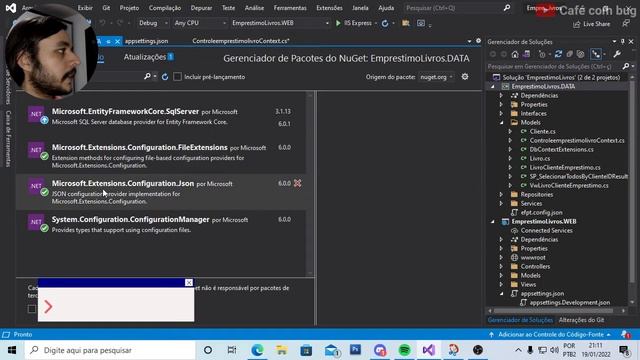
Task: Open Any CPU platform dropdown
Action: [200, 23]
